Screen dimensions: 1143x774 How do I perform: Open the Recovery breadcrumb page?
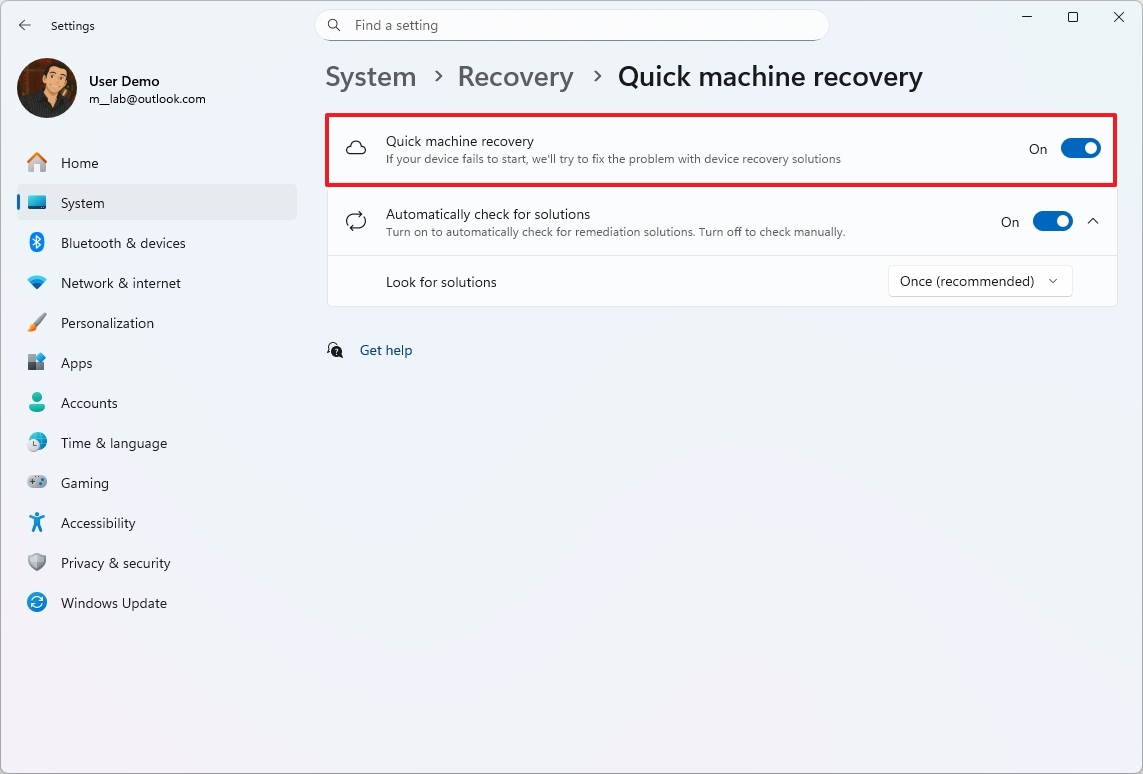(515, 76)
